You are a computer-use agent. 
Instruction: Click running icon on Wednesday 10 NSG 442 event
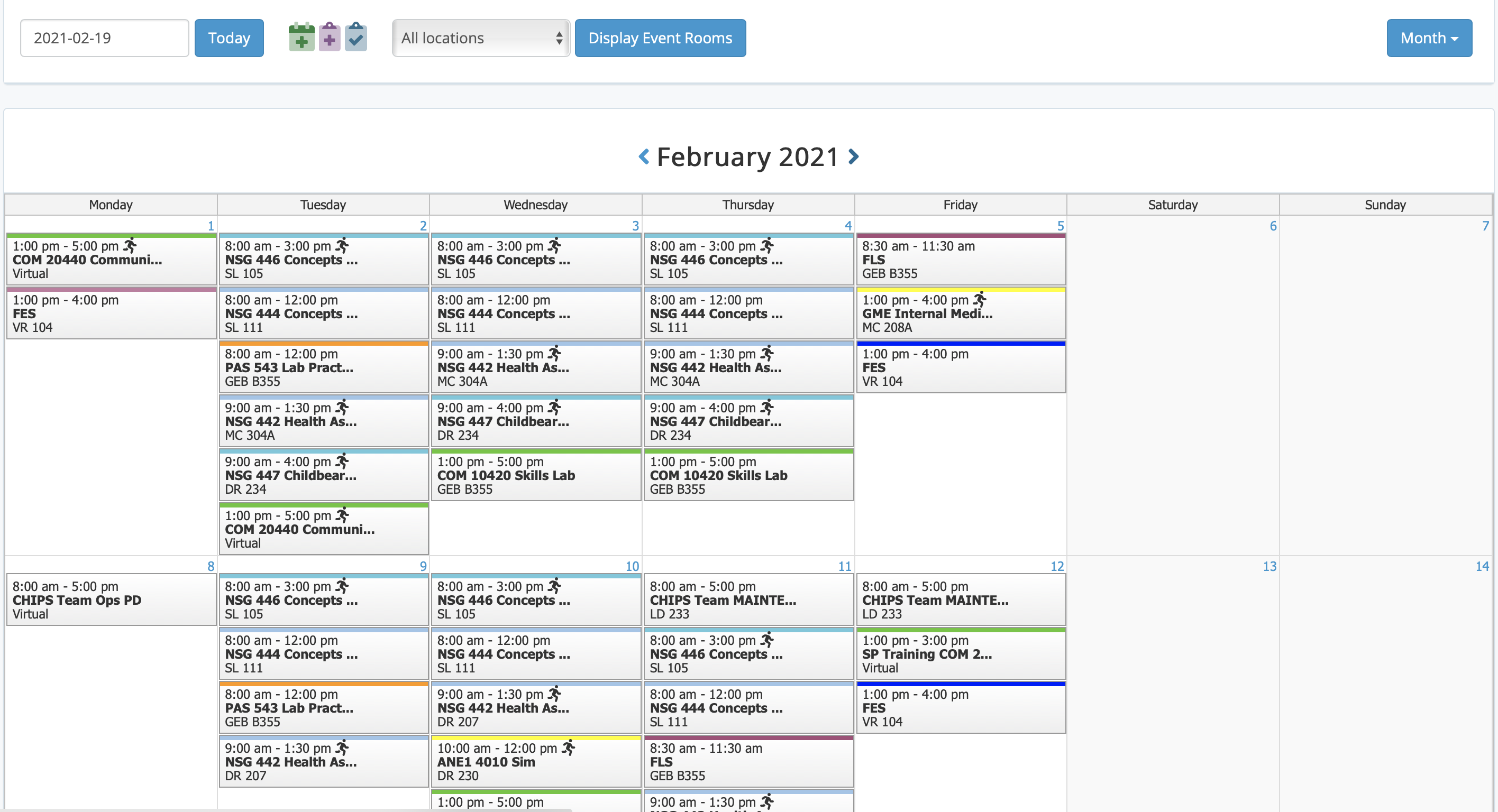click(554, 694)
